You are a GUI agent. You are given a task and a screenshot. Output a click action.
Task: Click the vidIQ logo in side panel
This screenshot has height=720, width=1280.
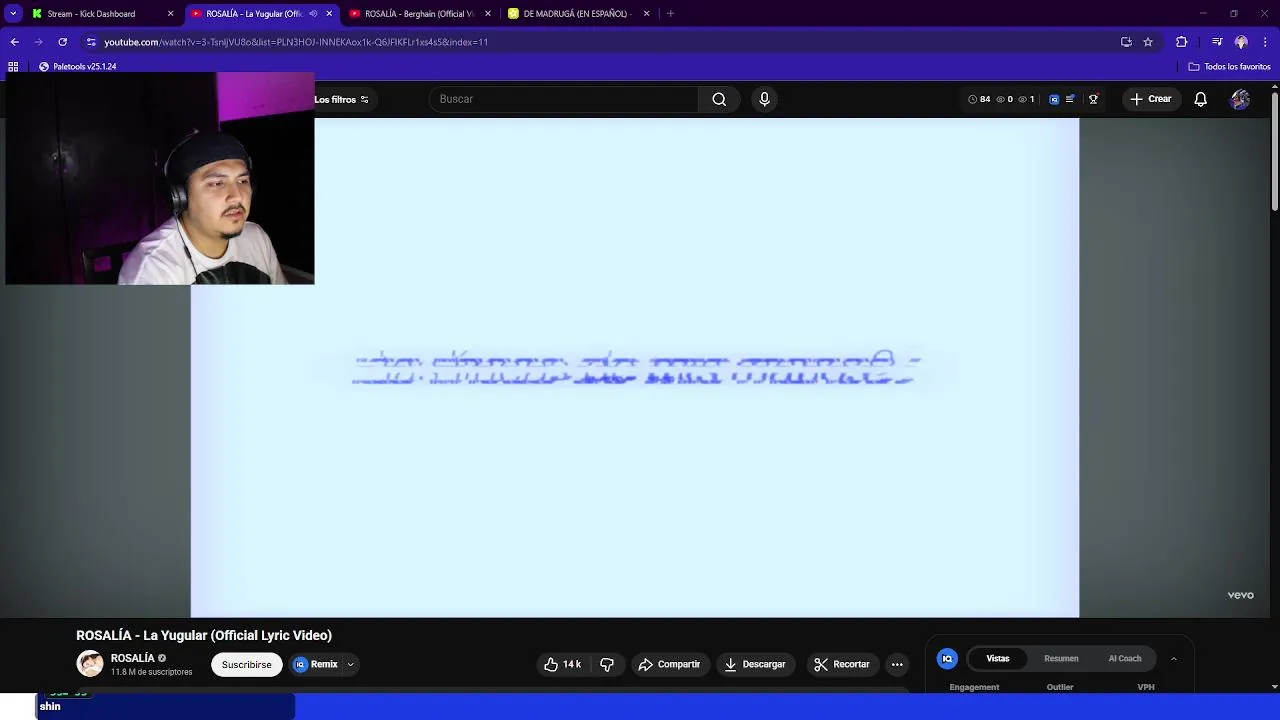(947, 658)
